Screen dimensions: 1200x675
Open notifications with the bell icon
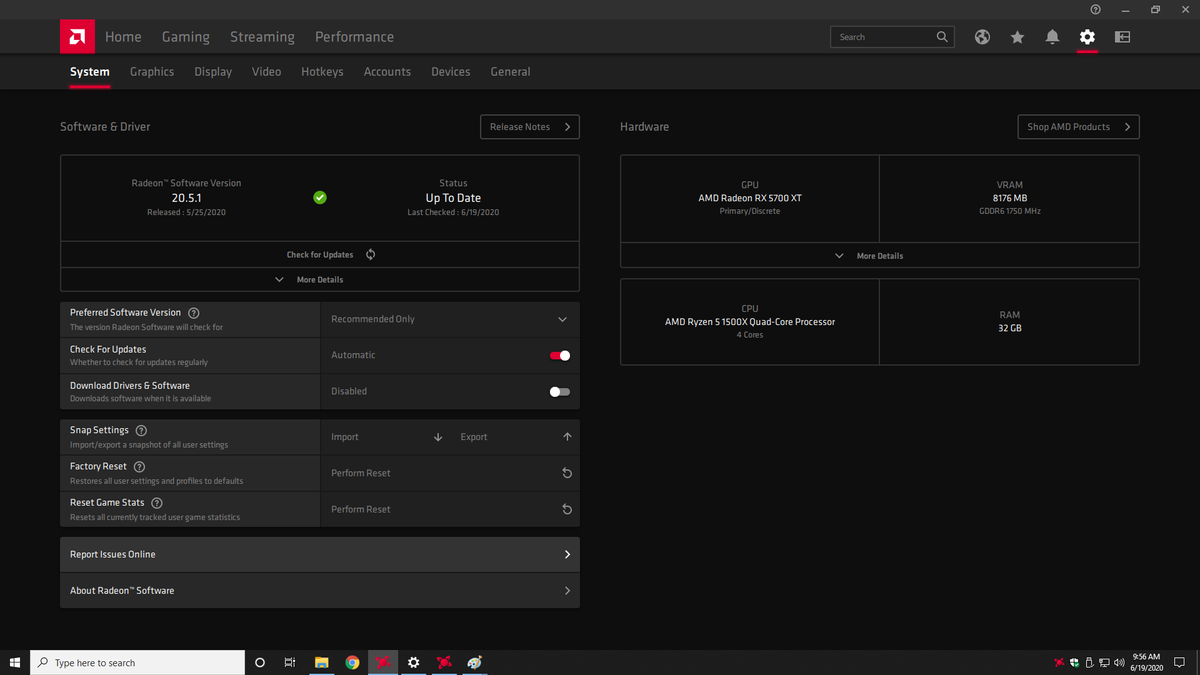[1052, 36]
